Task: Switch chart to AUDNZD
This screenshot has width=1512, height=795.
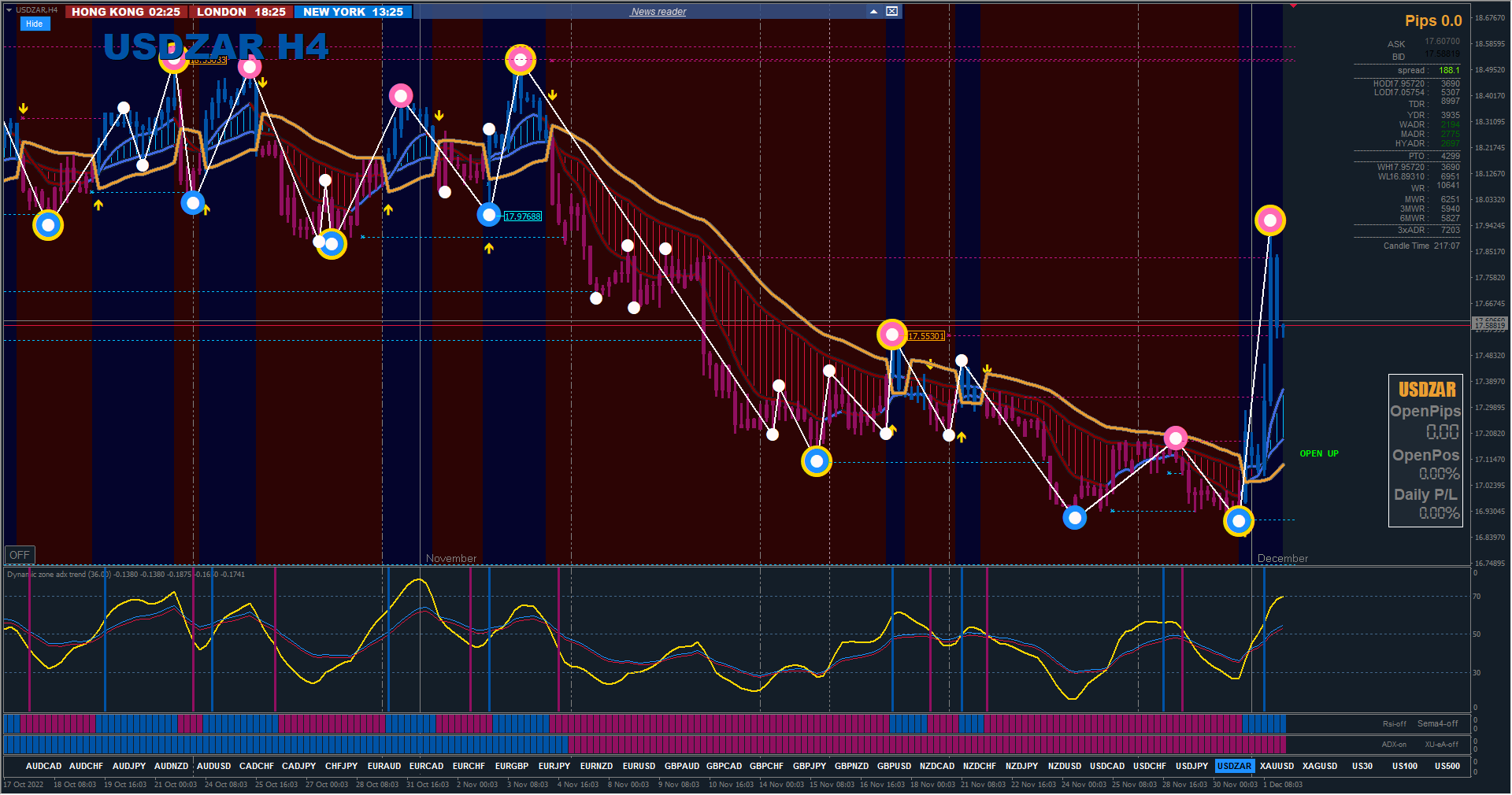Action: tap(171, 766)
